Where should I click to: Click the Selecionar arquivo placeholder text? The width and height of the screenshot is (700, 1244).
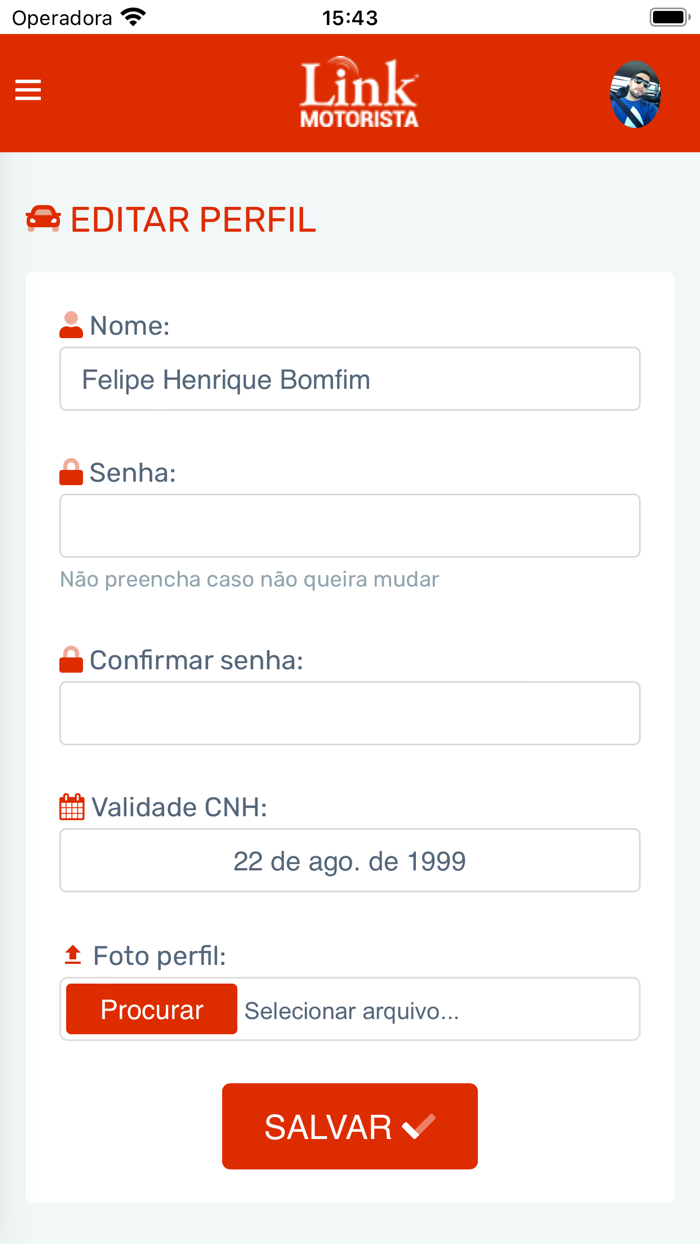coord(352,1011)
